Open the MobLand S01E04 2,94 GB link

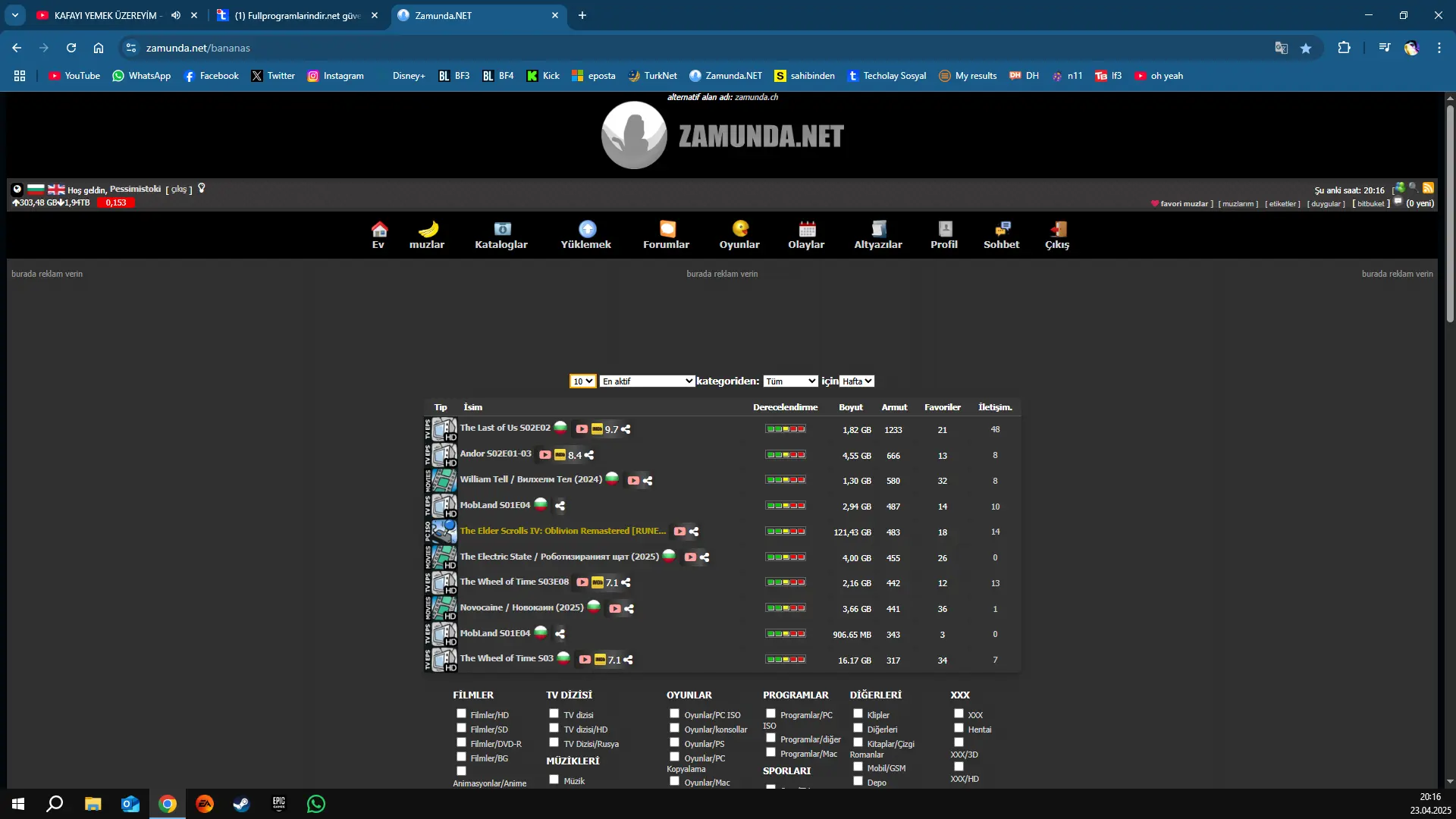495,506
